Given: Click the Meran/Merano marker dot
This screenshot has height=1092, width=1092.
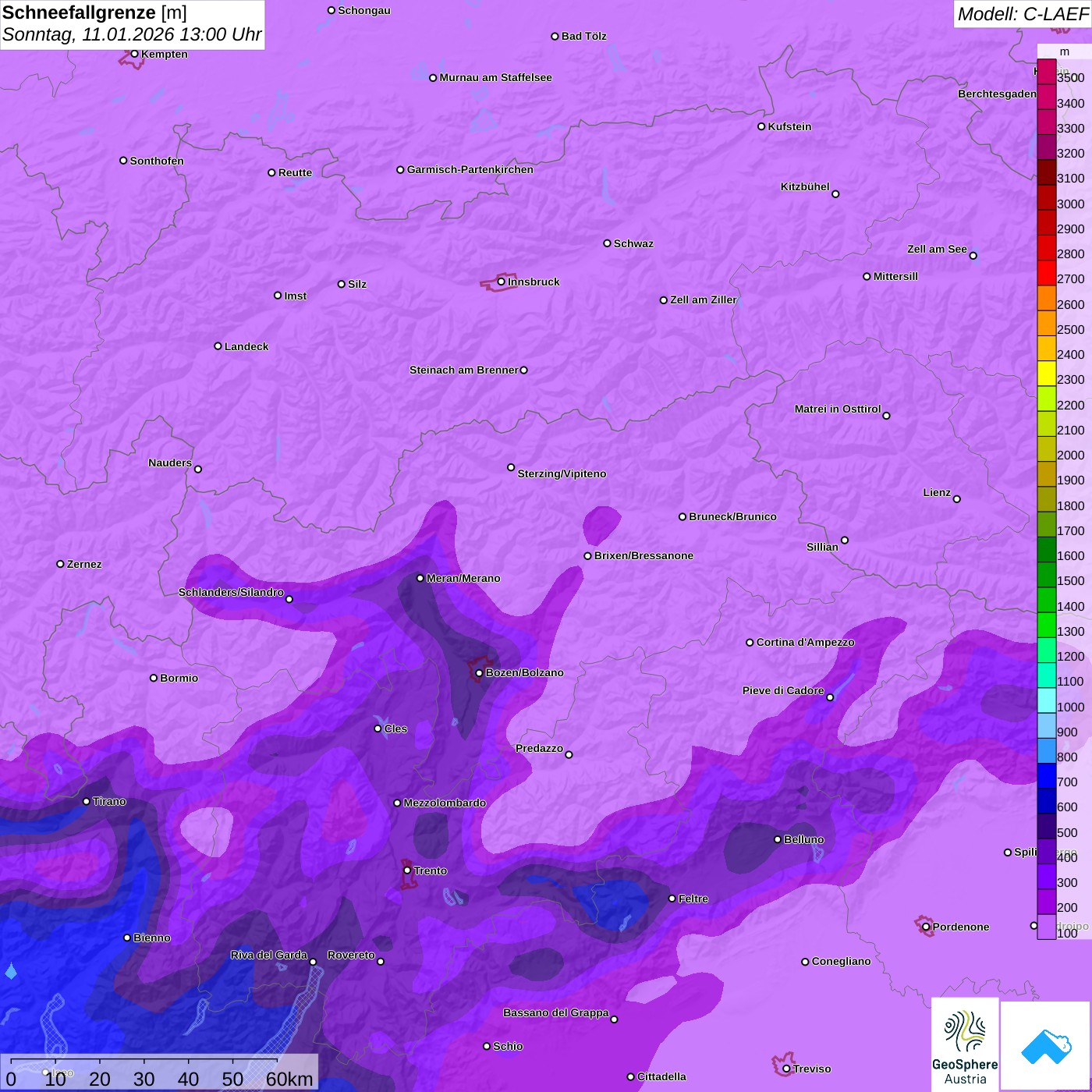Looking at the screenshot, I should click(x=420, y=578).
